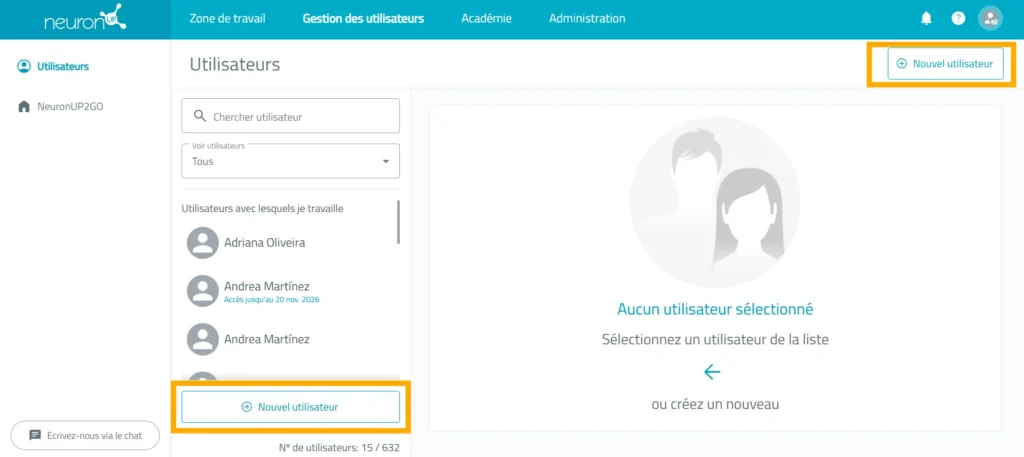The height and width of the screenshot is (457, 1024).
Task: Click the user list scrollbar
Action: 398,222
